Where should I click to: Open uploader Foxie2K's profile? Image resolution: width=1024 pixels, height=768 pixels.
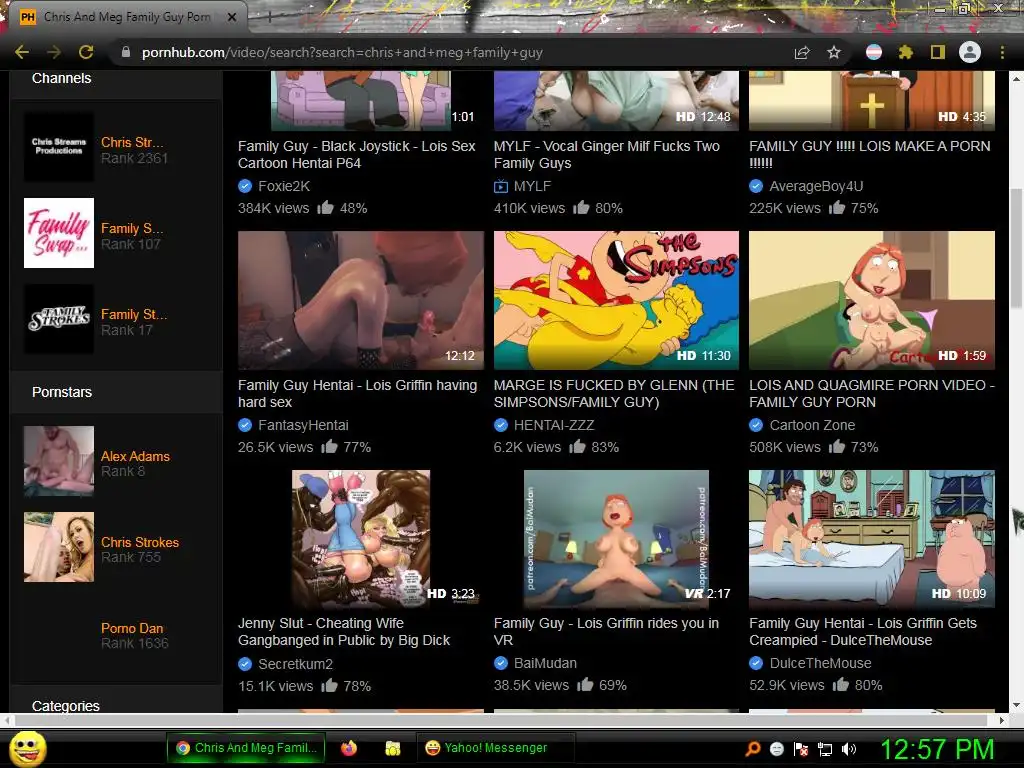tap(284, 186)
